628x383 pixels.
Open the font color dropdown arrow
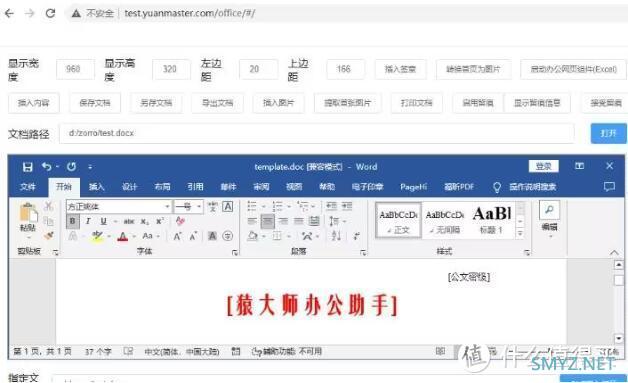coord(134,236)
